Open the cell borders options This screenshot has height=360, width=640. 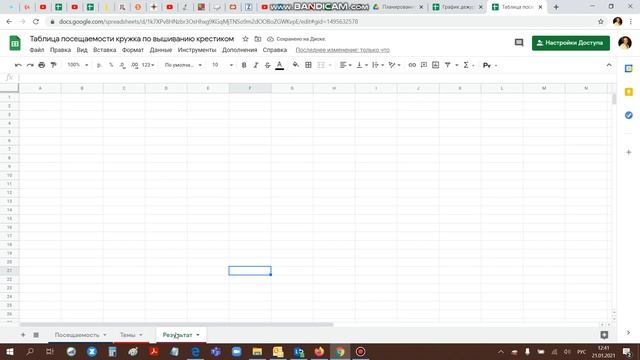(x=308, y=65)
